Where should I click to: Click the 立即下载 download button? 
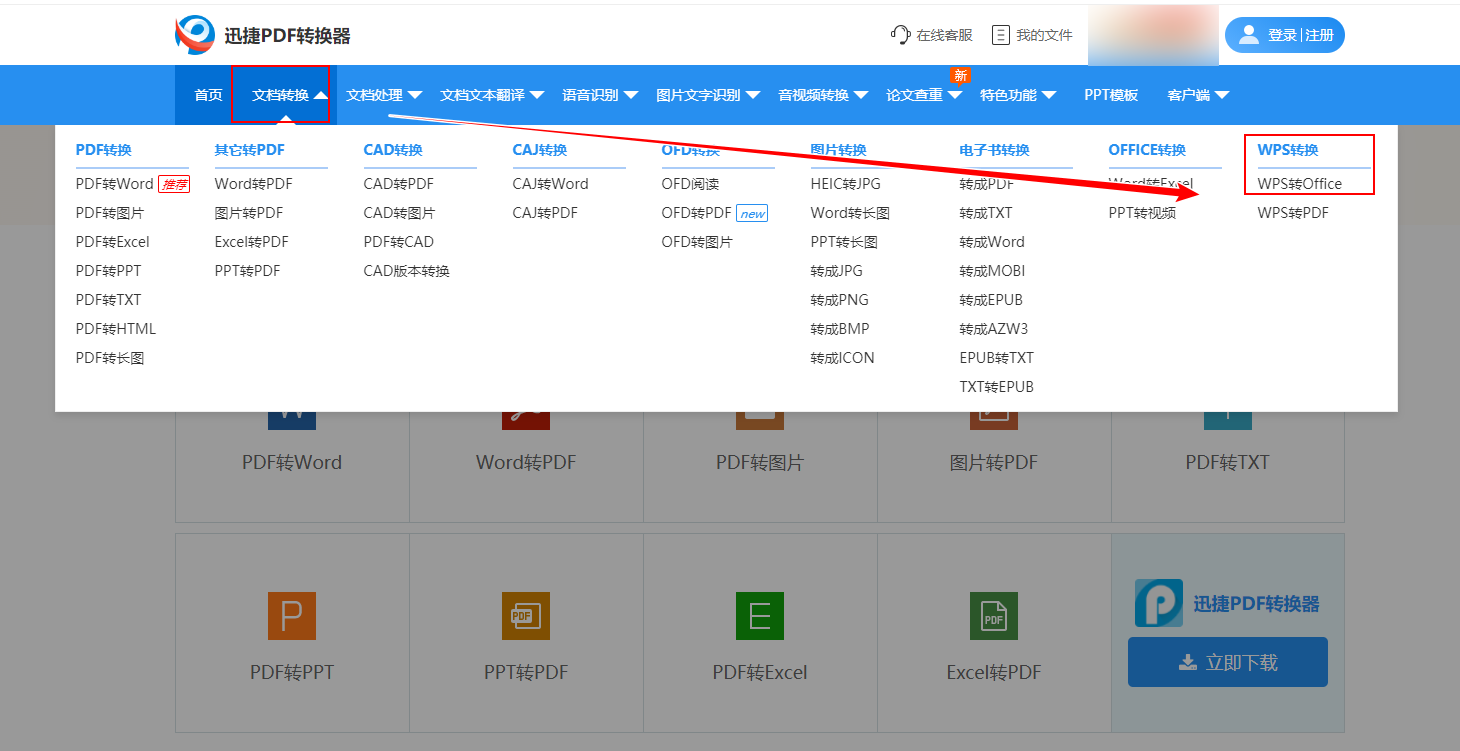(x=1228, y=662)
